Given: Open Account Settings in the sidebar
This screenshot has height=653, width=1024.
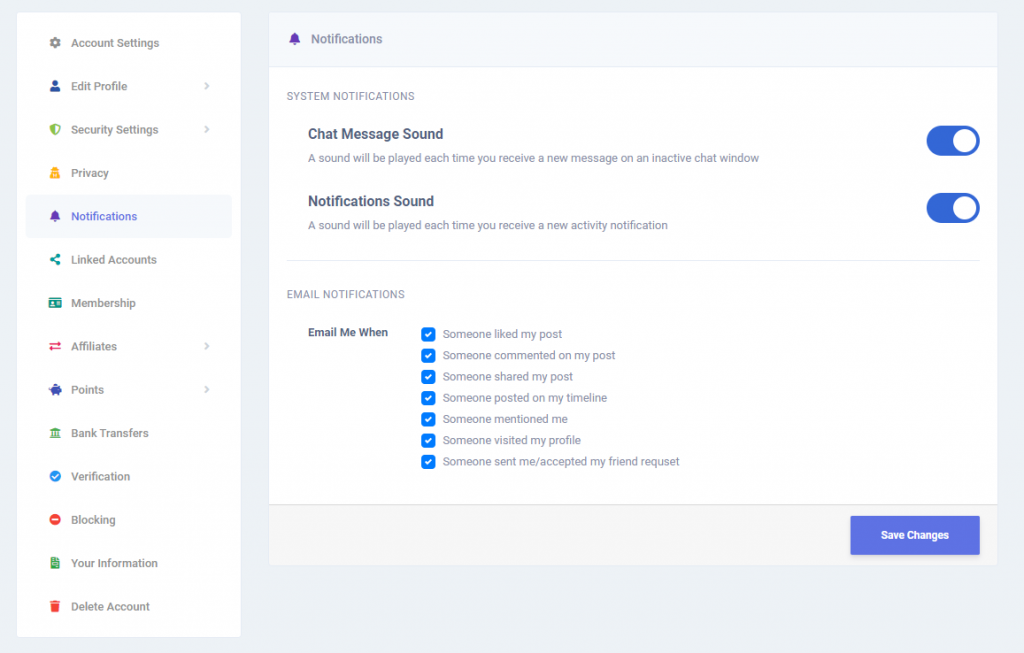Looking at the screenshot, I should pos(129,42).
